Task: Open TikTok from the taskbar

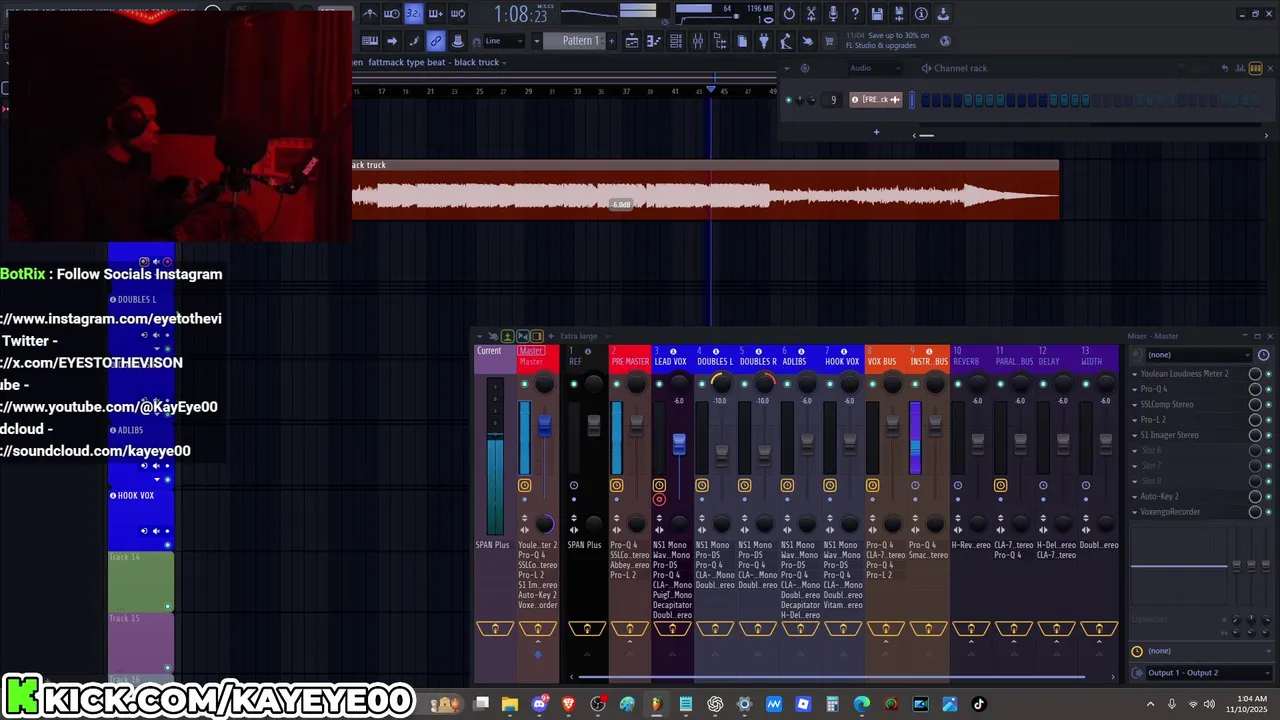Action: (978, 704)
